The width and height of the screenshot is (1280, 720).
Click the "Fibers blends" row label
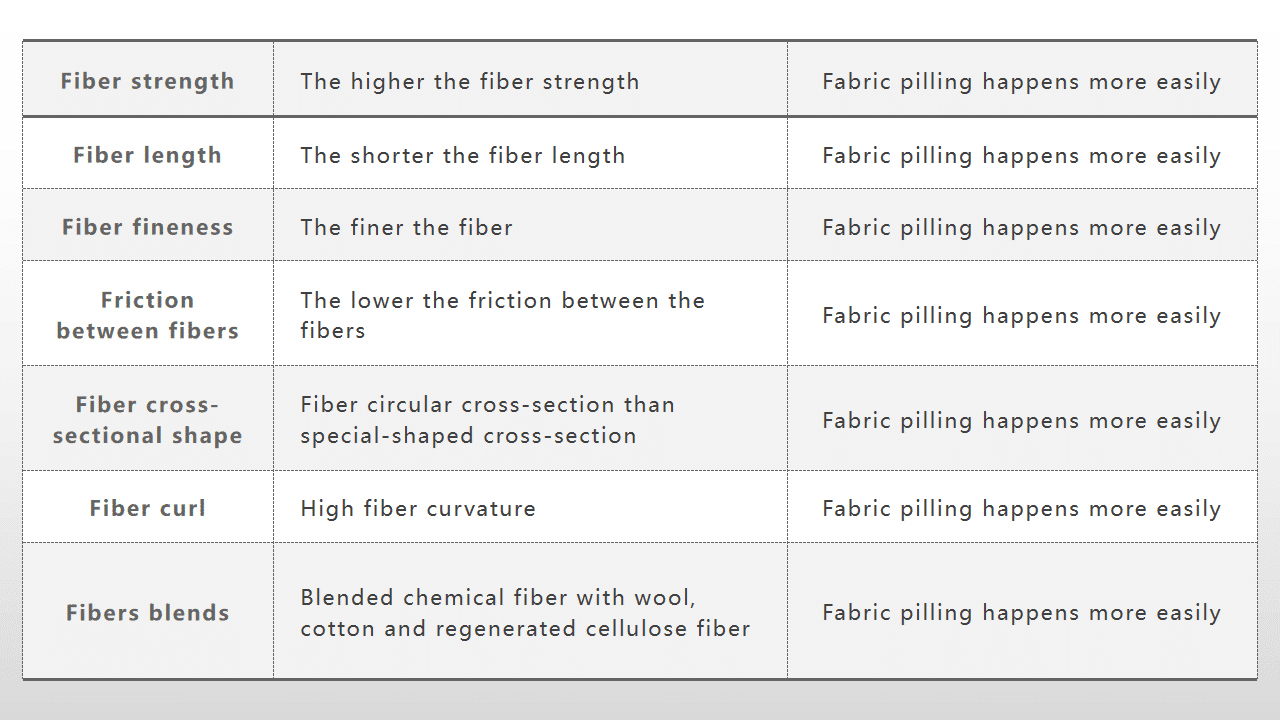pos(147,613)
